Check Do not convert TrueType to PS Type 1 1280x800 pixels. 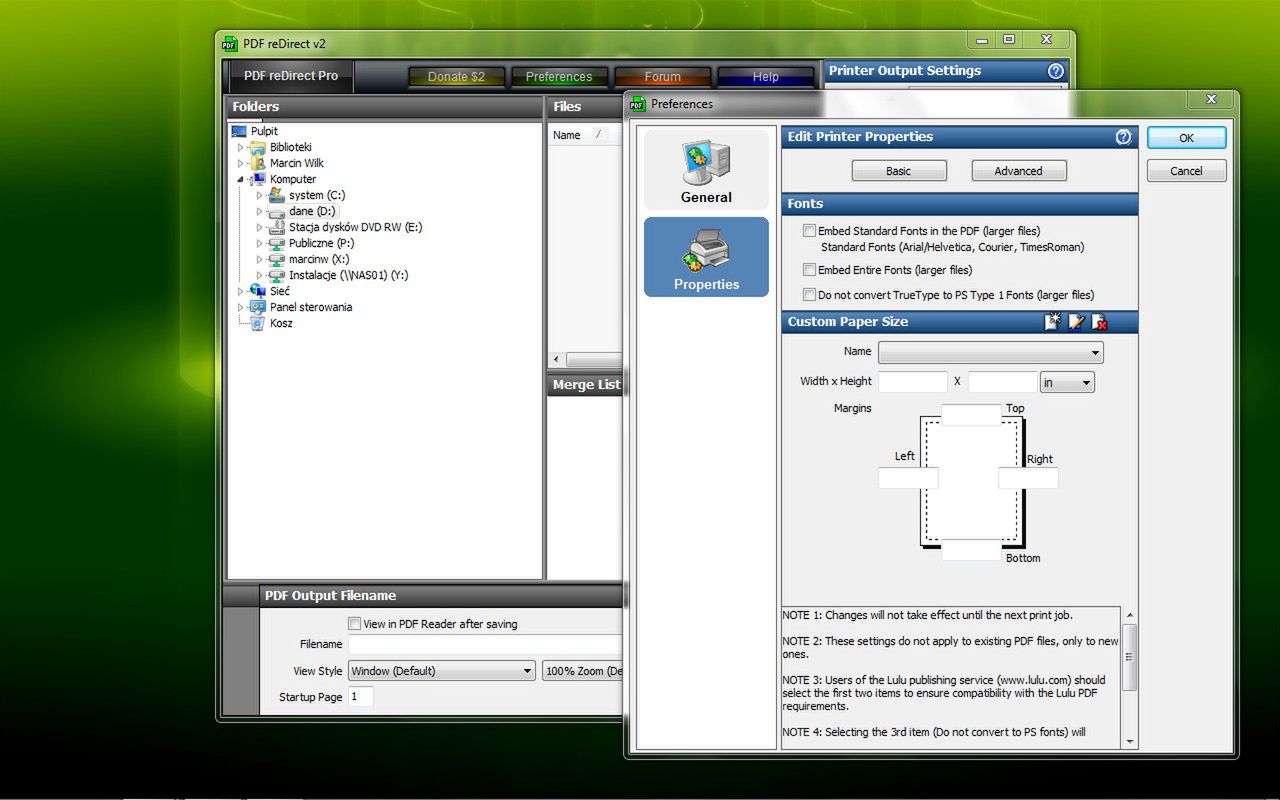coord(810,295)
